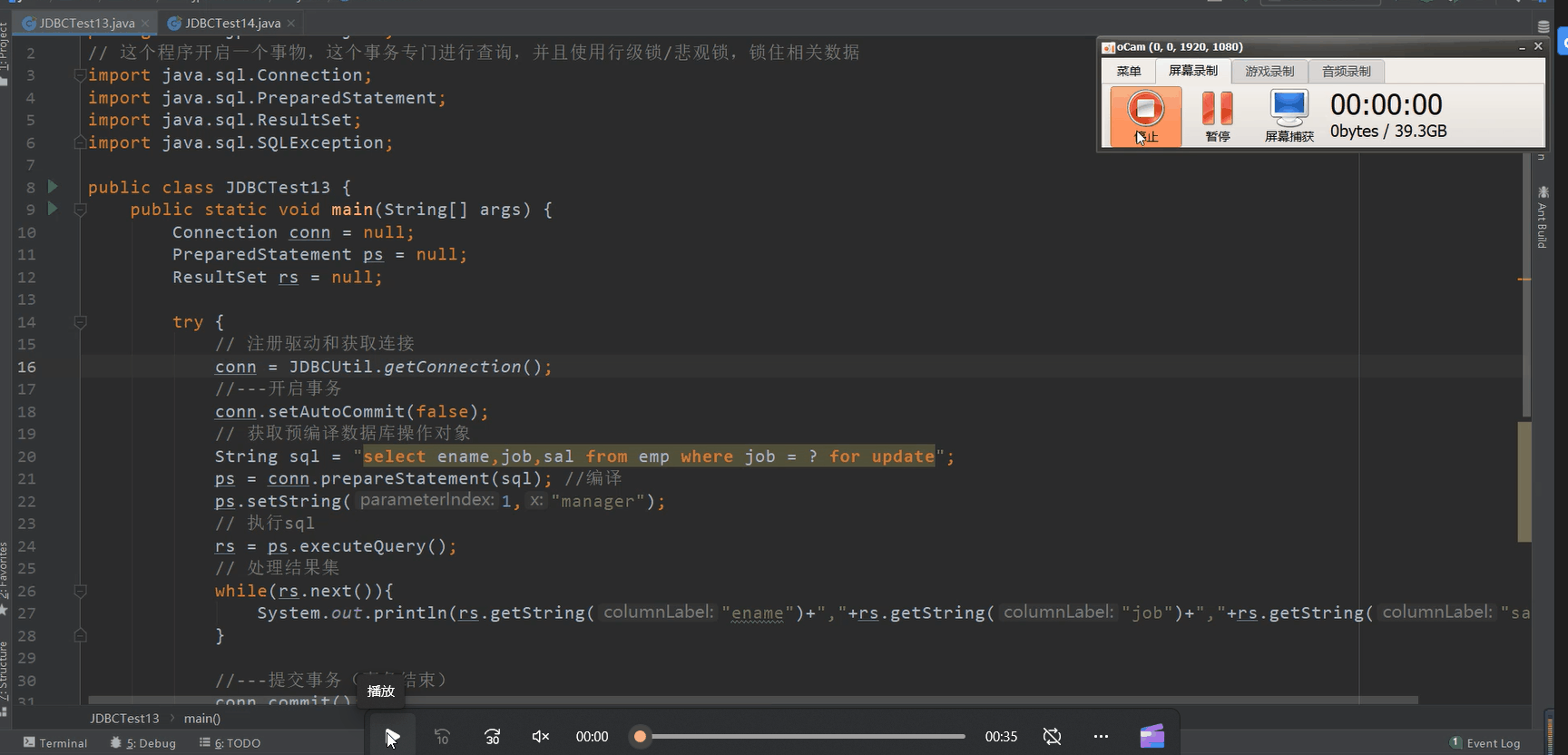Switch to the 音频录制 tab in oCam

(x=1346, y=71)
